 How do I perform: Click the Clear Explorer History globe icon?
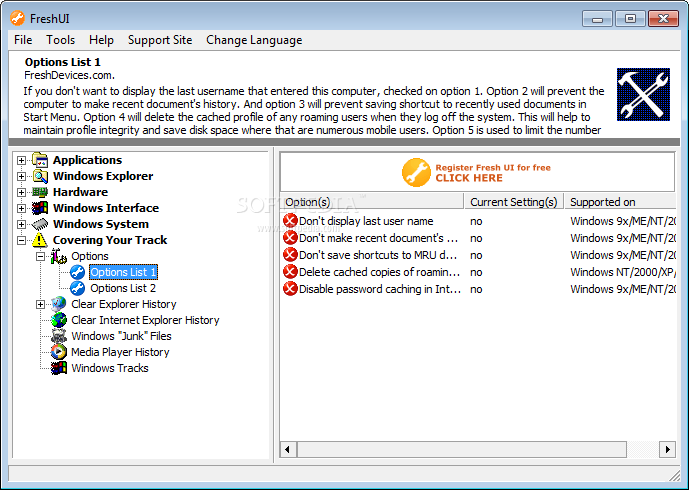tap(59, 304)
